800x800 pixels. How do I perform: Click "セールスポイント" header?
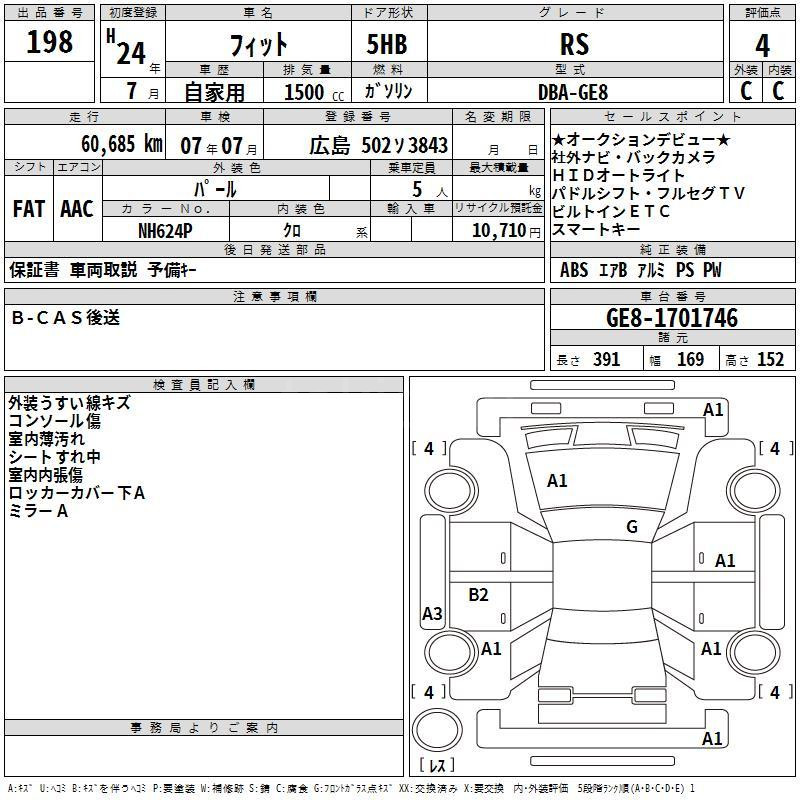(x=673, y=116)
